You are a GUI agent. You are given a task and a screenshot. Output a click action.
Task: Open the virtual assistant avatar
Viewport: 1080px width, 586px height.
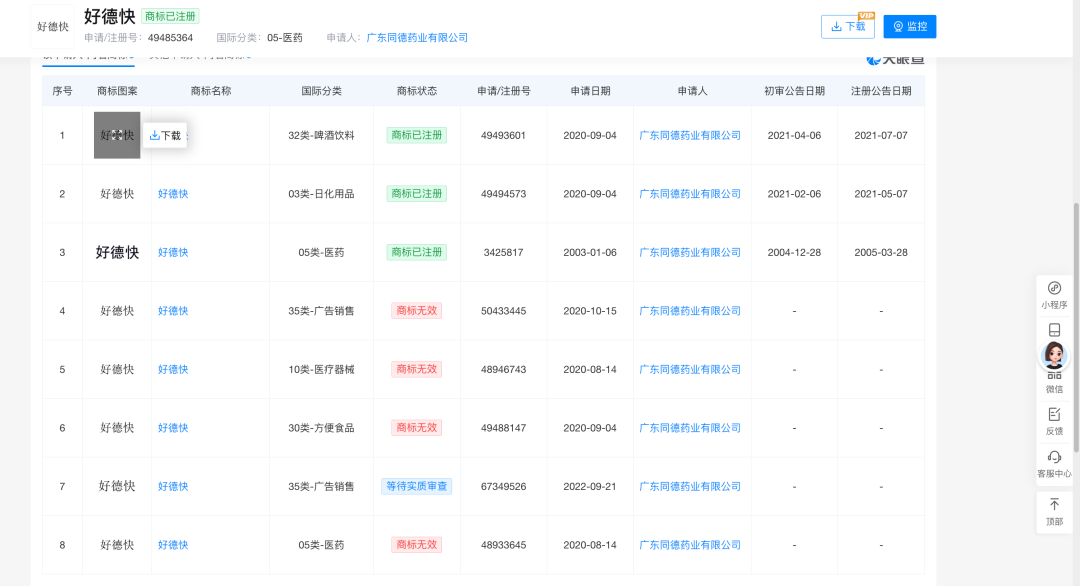(1054, 355)
